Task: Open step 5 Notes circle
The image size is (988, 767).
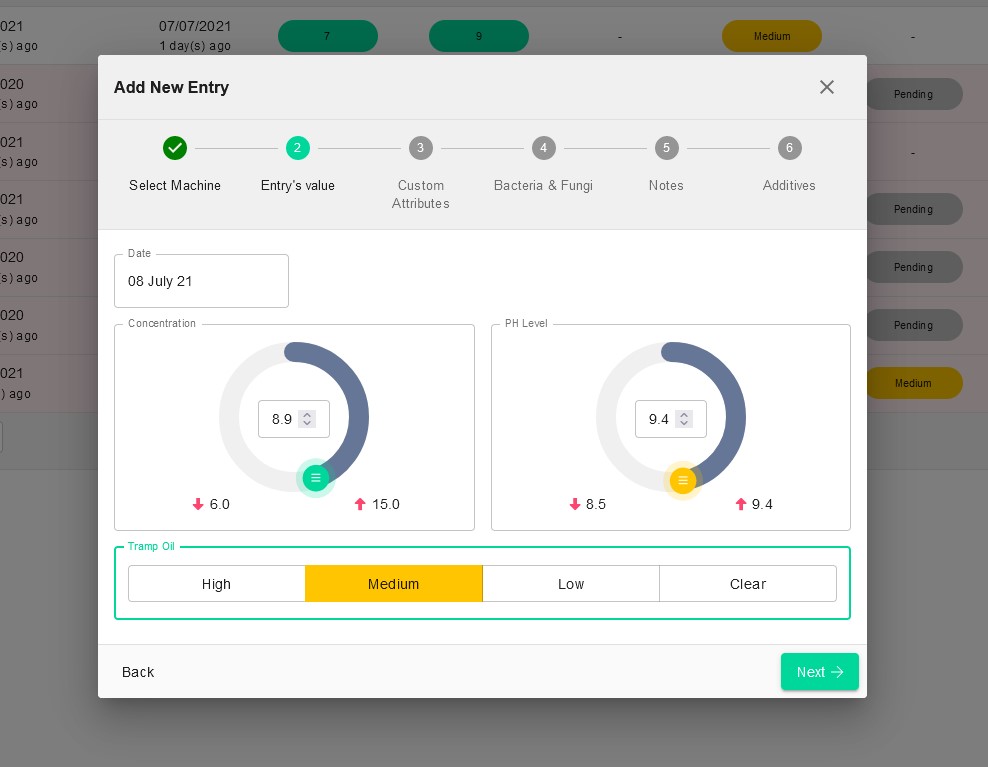Action: [x=666, y=148]
